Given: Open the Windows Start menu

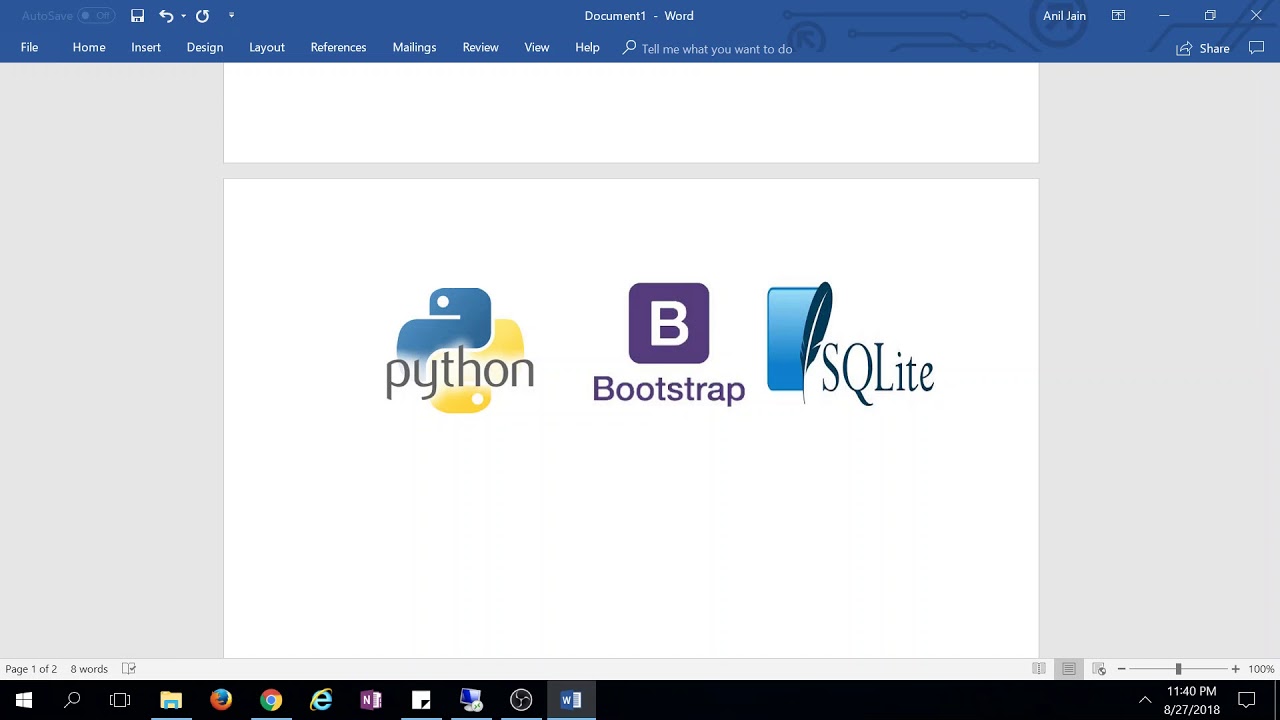Looking at the screenshot, I should tap(24, 700).
